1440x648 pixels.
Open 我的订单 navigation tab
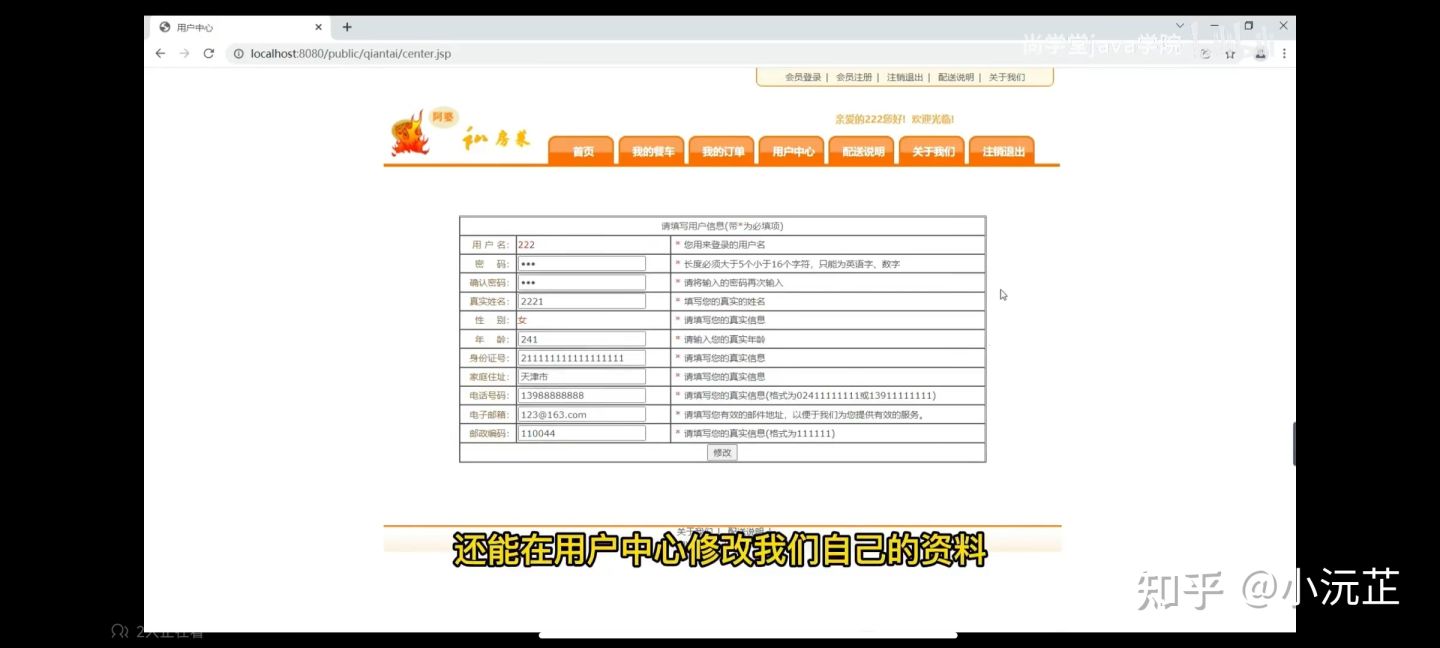(722, 150)
